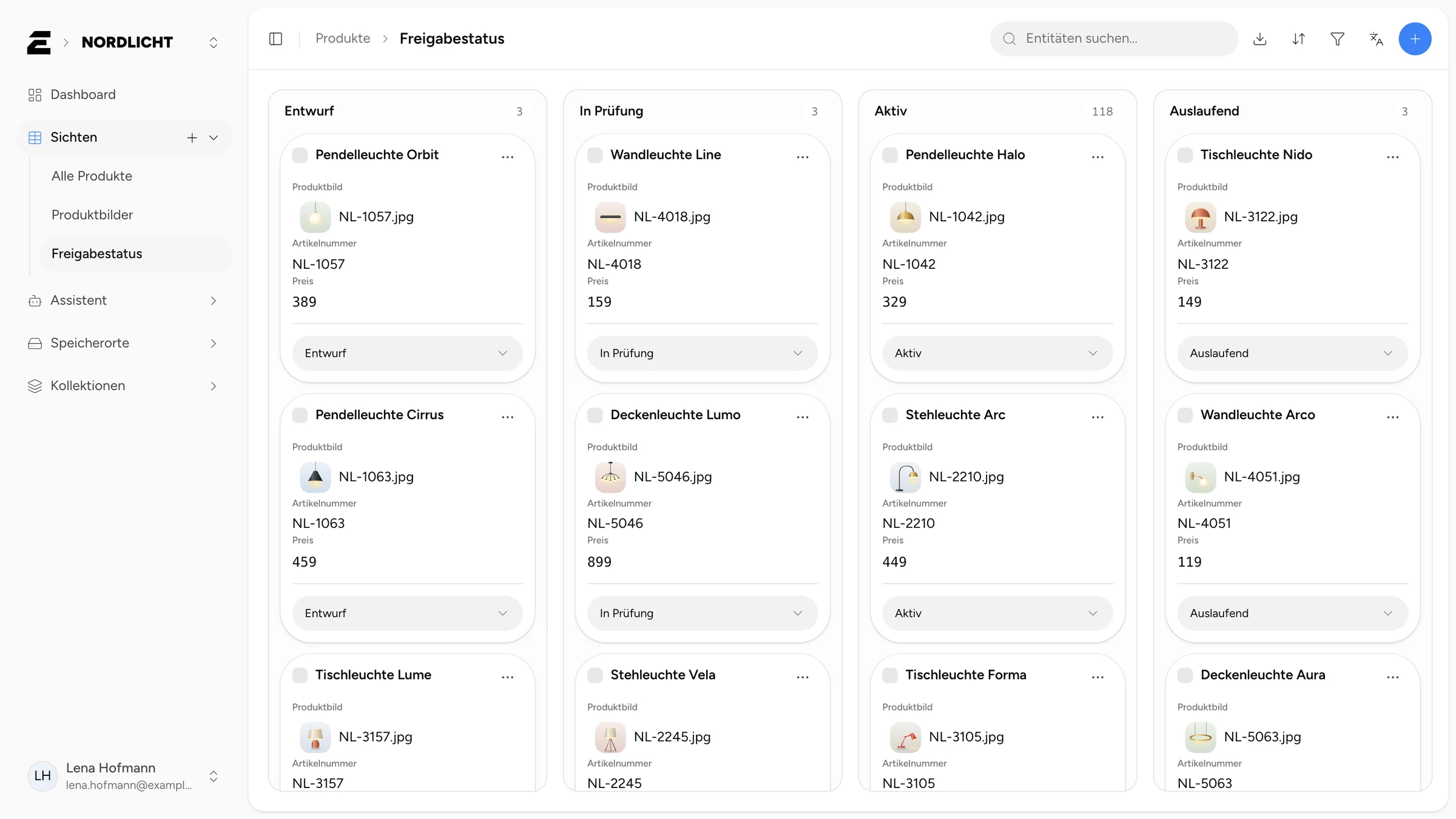Open the Nordlicht workspace switcher

(x=214, y=42)
